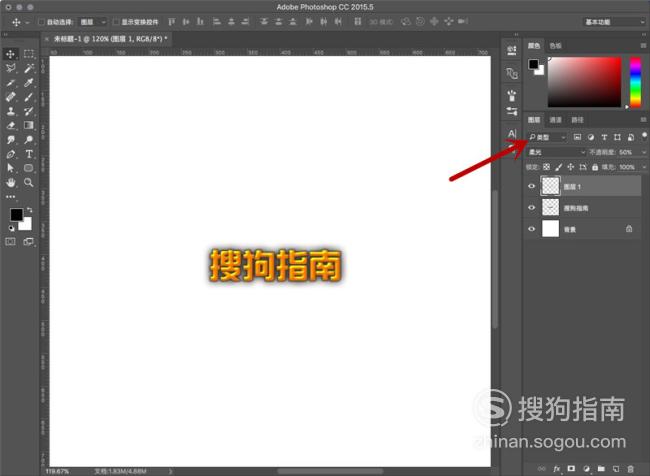Open the Edit Toolbar three-dots menu
The image size is (650, 476).
click(10, 197)
